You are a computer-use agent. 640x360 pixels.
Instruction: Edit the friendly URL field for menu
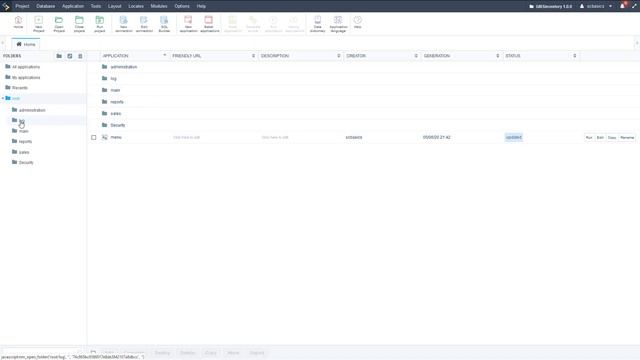pyautogui.click(x=186, y=138)
